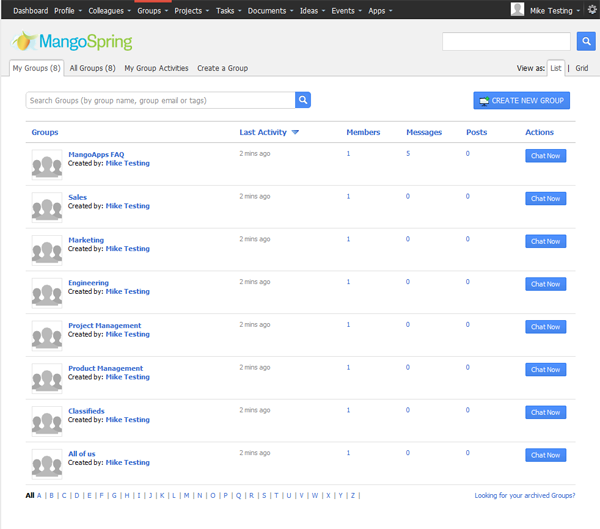The image size is (600, 529).
Task: Sort by the Members column header
Action: tap(363, 132)
